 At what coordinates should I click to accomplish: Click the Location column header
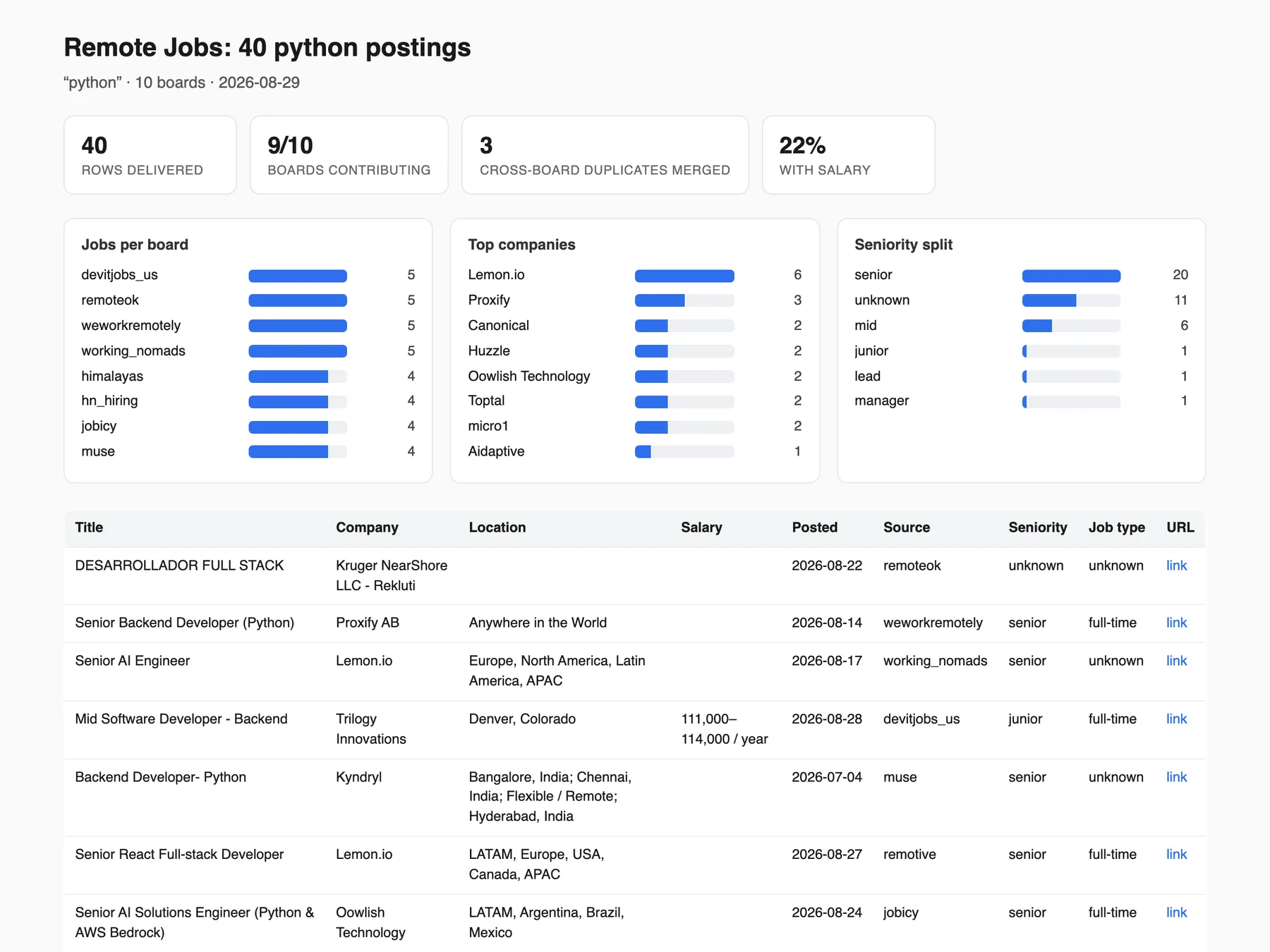click(497, 527)
